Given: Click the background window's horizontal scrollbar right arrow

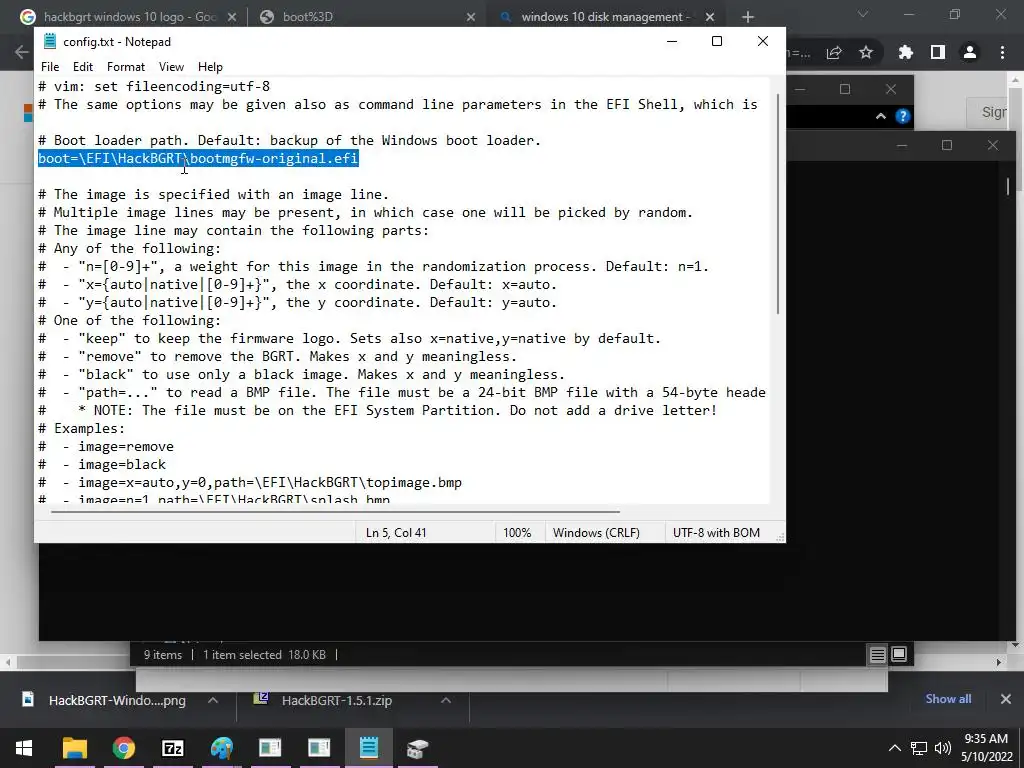Looking at the screenshot, I should (x=999, y=662).
